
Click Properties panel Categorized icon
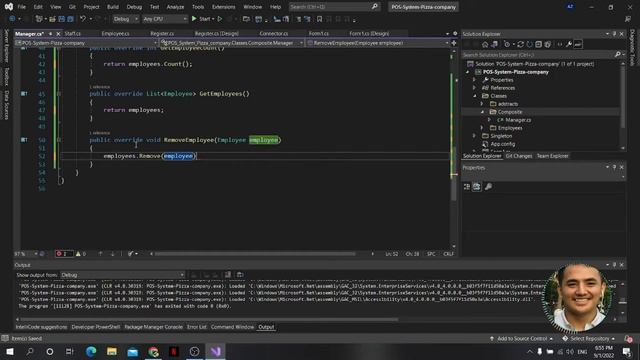point(467,187)
